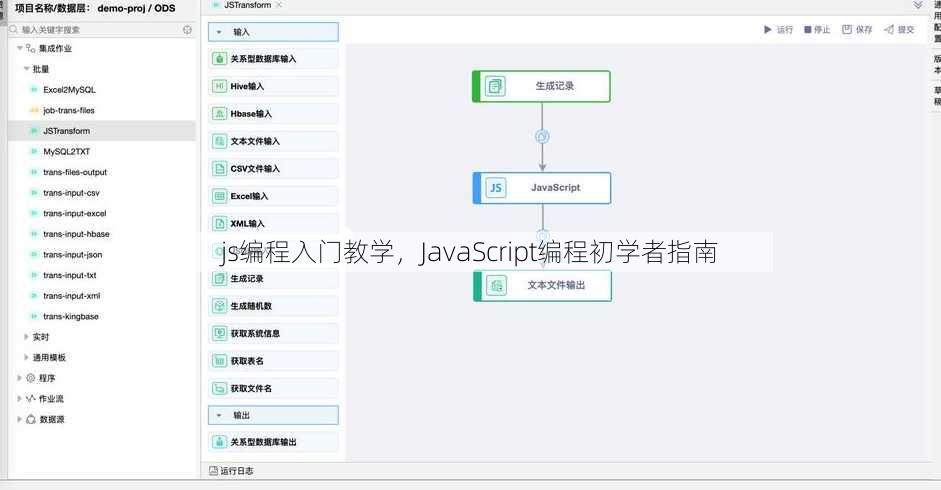The width and height of the screenshot is (941, 490).
Task: Click the 关系型数据库输出 component icon
Action: [x=220, y=442]
